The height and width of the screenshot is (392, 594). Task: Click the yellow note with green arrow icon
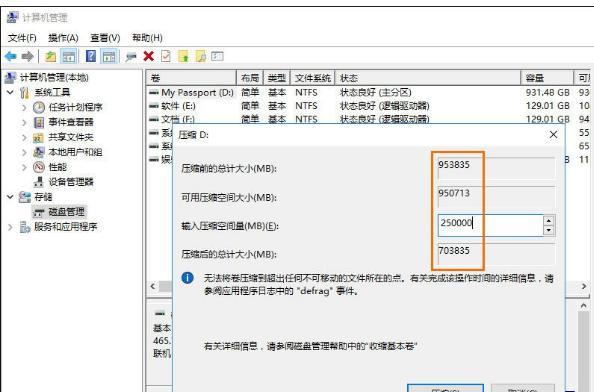(x=183, y=56)
